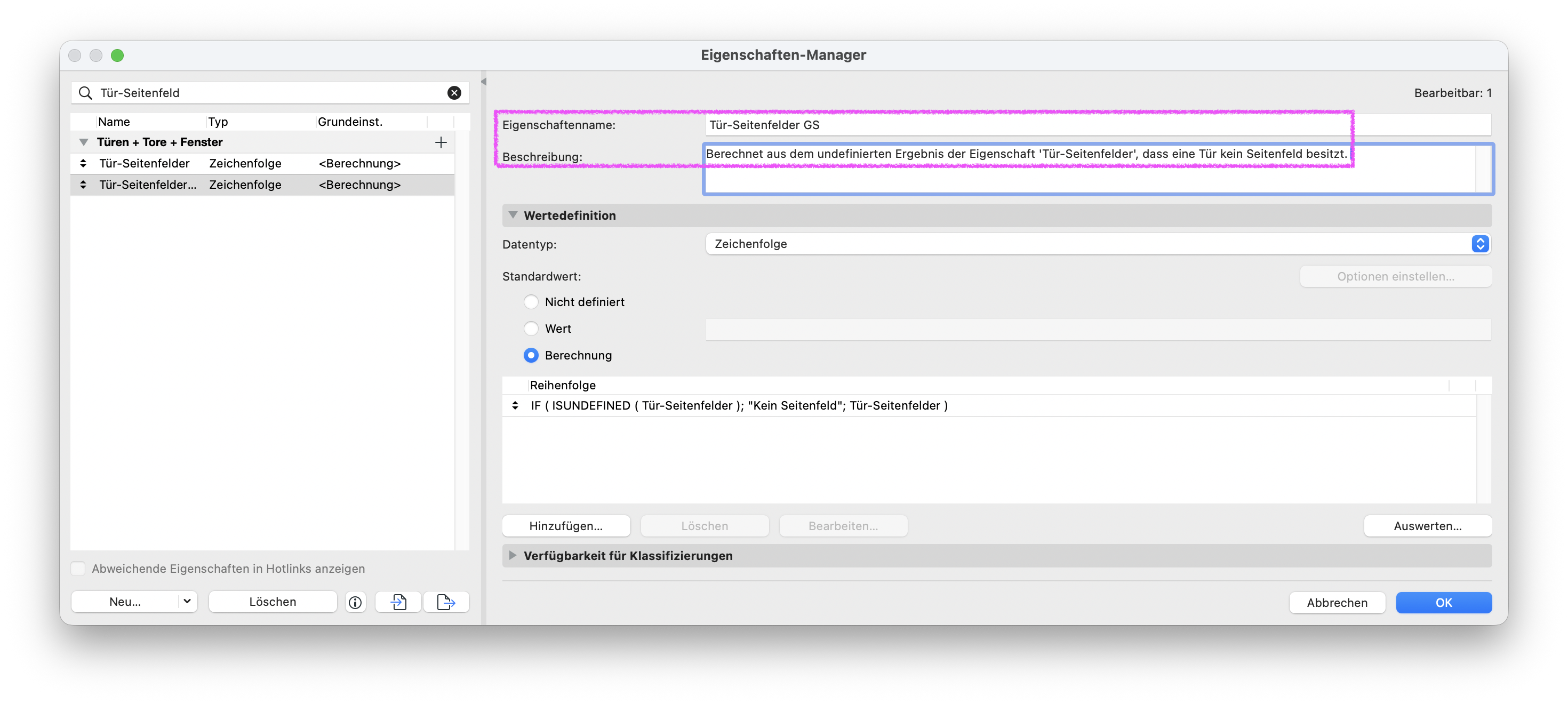The height and width of the screenshot is (704, 1568).
Task: Click the reorder handle of the selected Tür-Seitenfelder... row
Action: click(83, 185)
